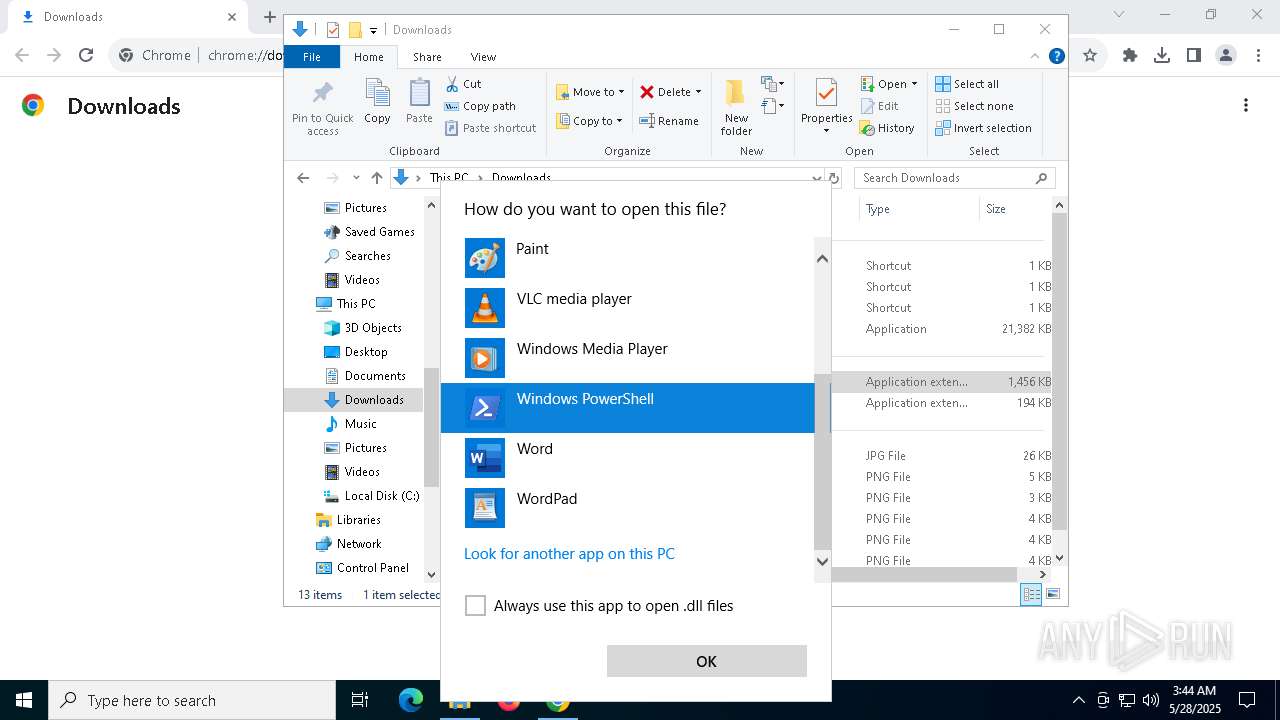Viewport: 1280px width, 720px height.
Task: Open Explorer help question mark icon
Action: pyautogui.click(x=1056, y=57)
